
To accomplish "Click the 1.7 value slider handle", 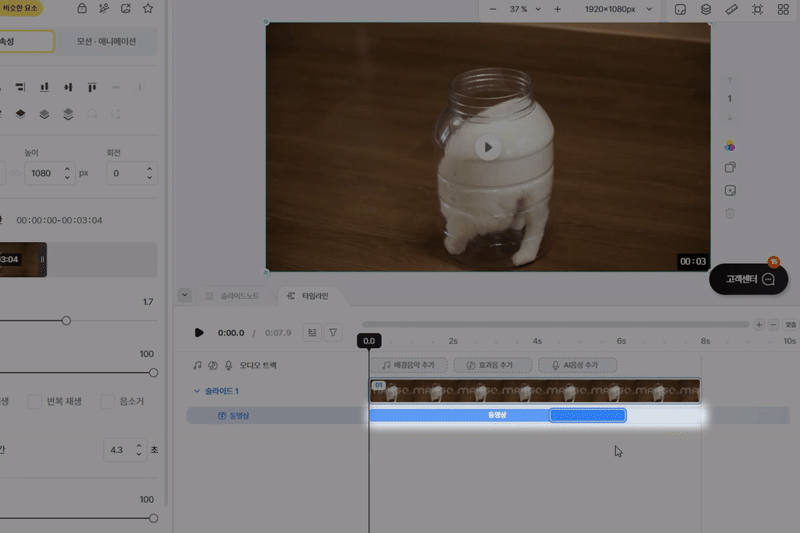I will (x=66, y=321).
